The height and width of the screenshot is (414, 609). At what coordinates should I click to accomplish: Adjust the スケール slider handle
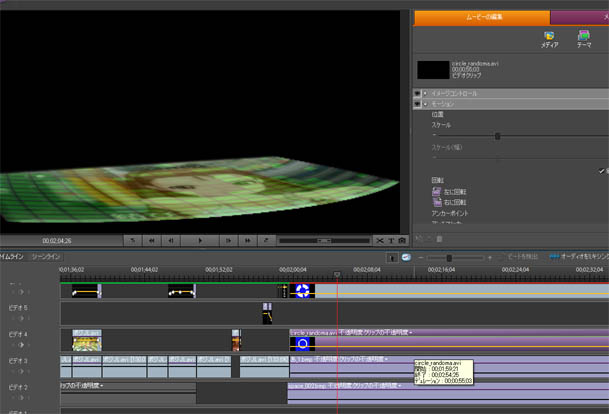(x=497, y=136)
